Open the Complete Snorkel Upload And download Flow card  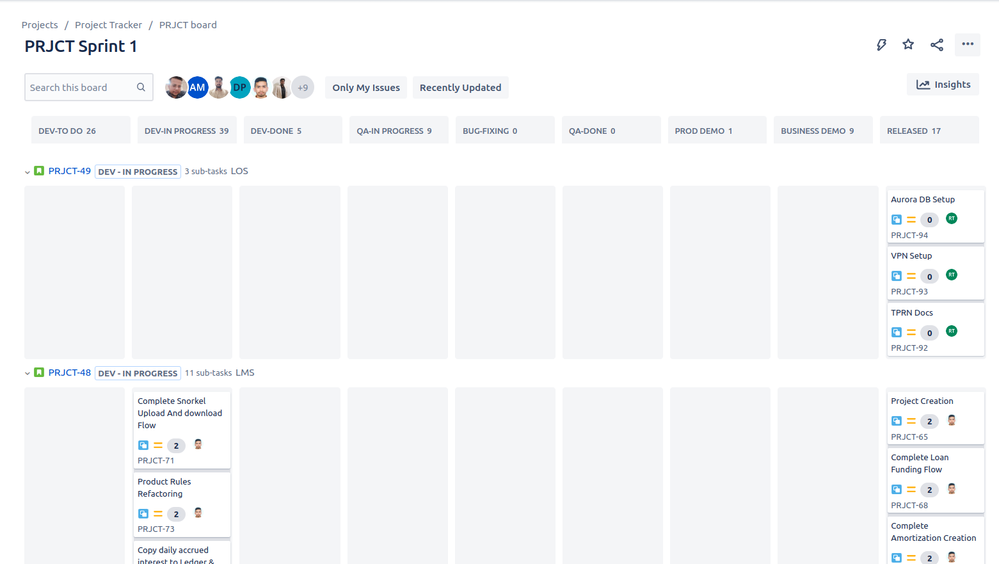[x=182, y=430]
